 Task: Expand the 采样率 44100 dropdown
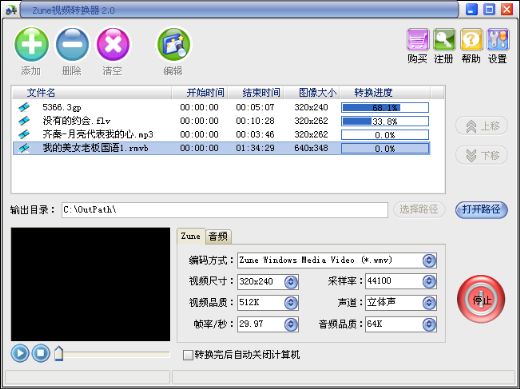(x=429, y=282)
